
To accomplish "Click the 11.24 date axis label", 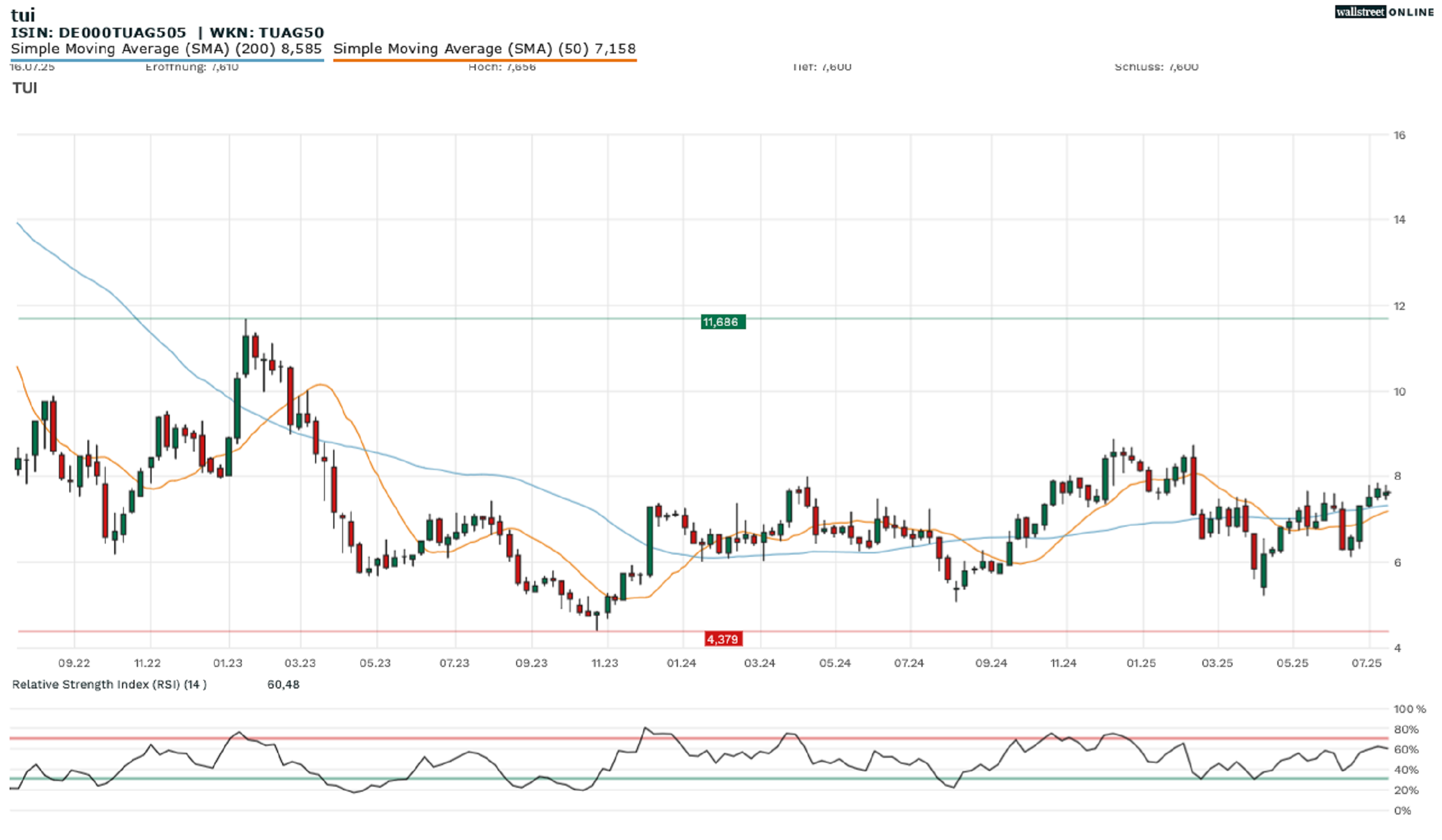I will coord(1064,663).
